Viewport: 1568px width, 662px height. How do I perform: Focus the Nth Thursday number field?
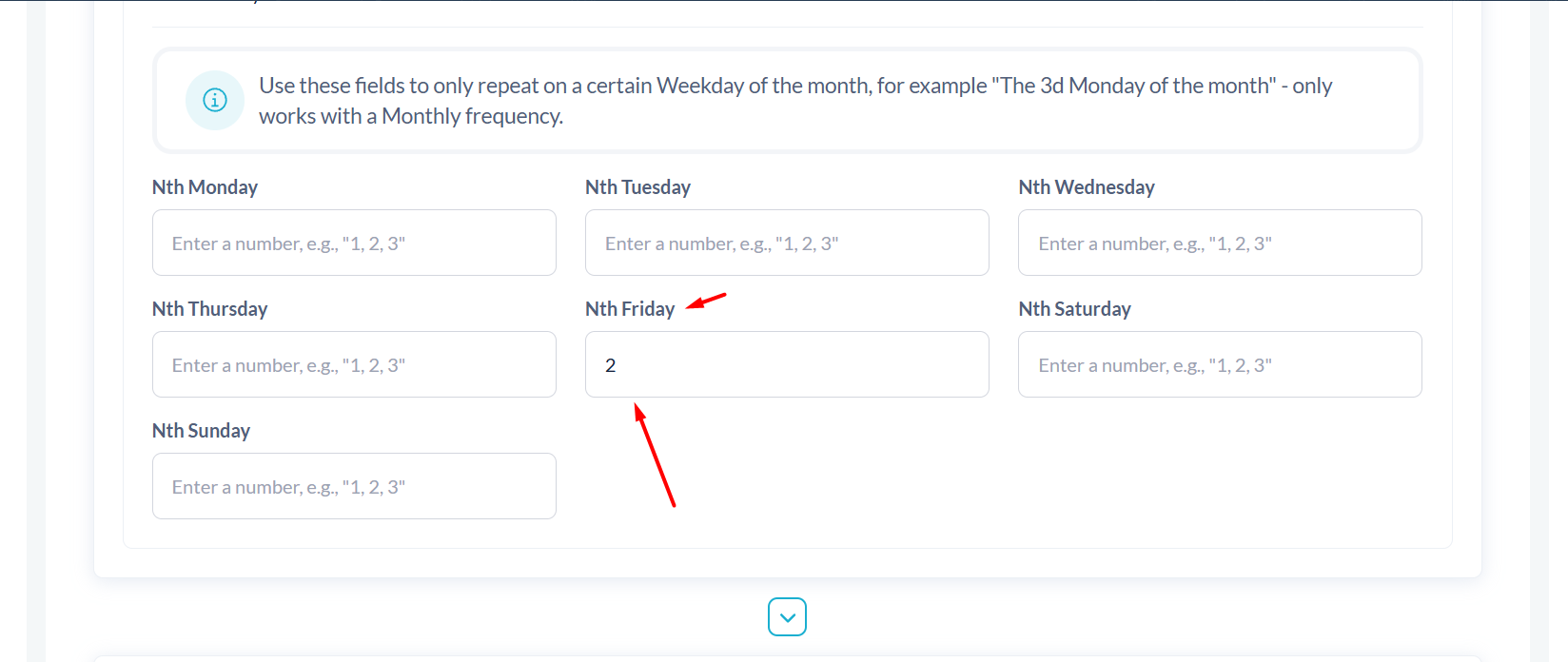point(354,364)
